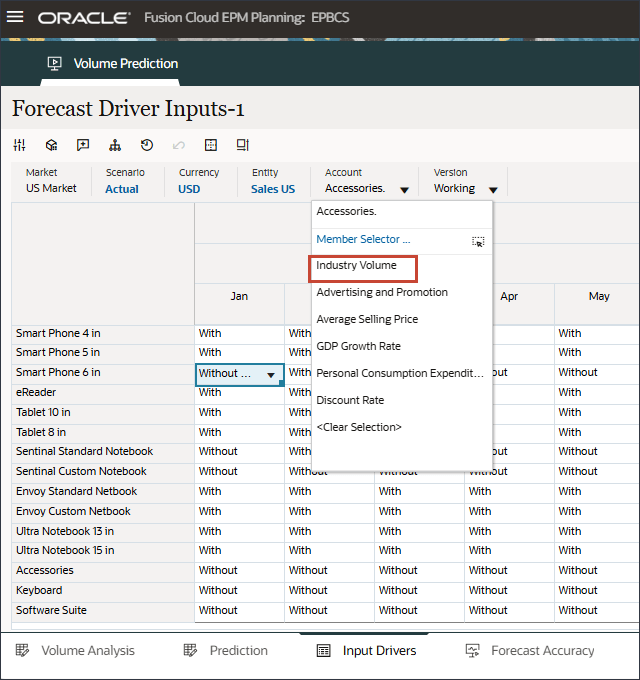This screenshot has width=640, height=680.
Task: Click the cube icon in form toolbar
Action: coord(51,145)
